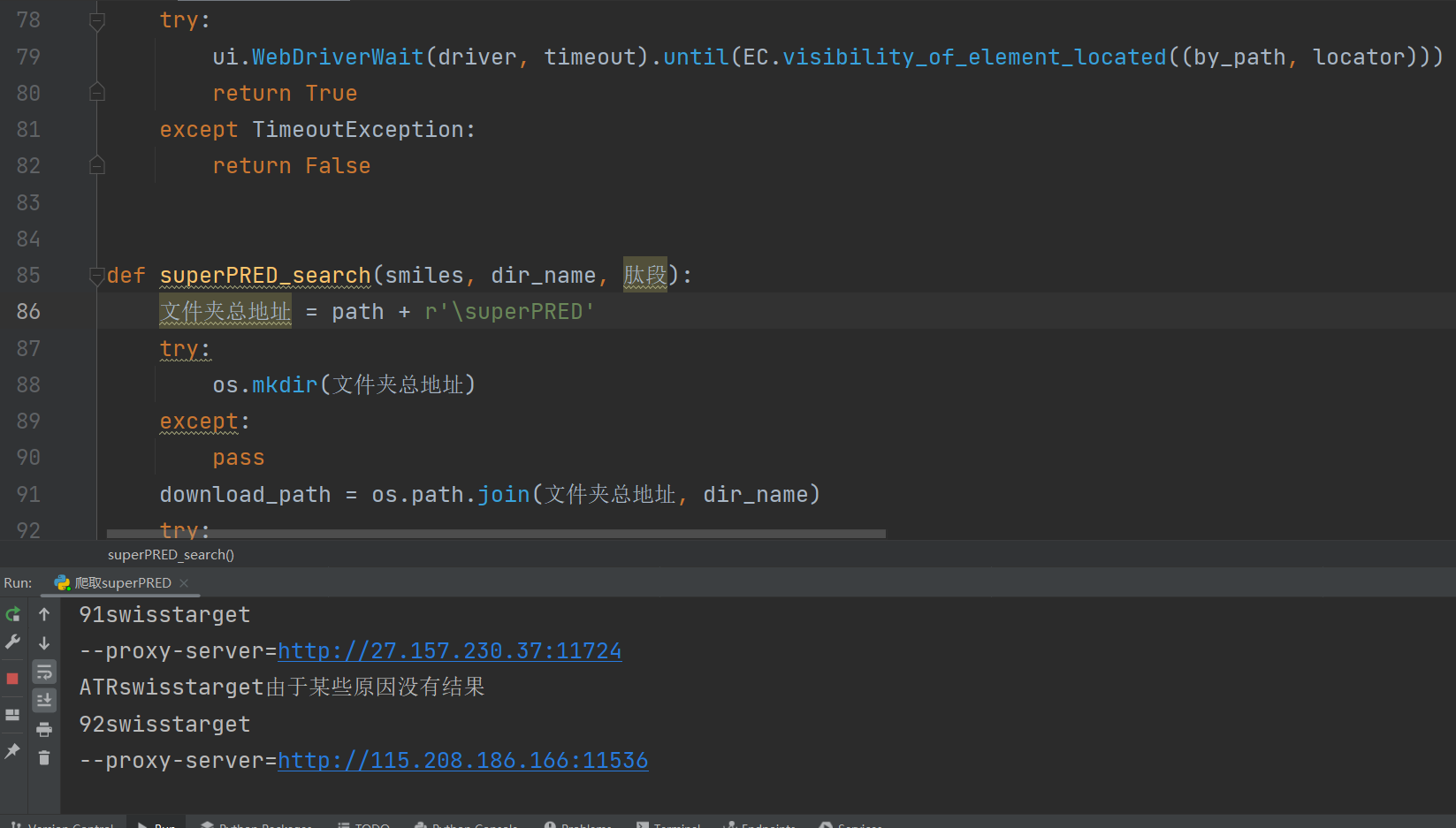
Task: Click line number 86 in gutter
Action: click(28, 312)
